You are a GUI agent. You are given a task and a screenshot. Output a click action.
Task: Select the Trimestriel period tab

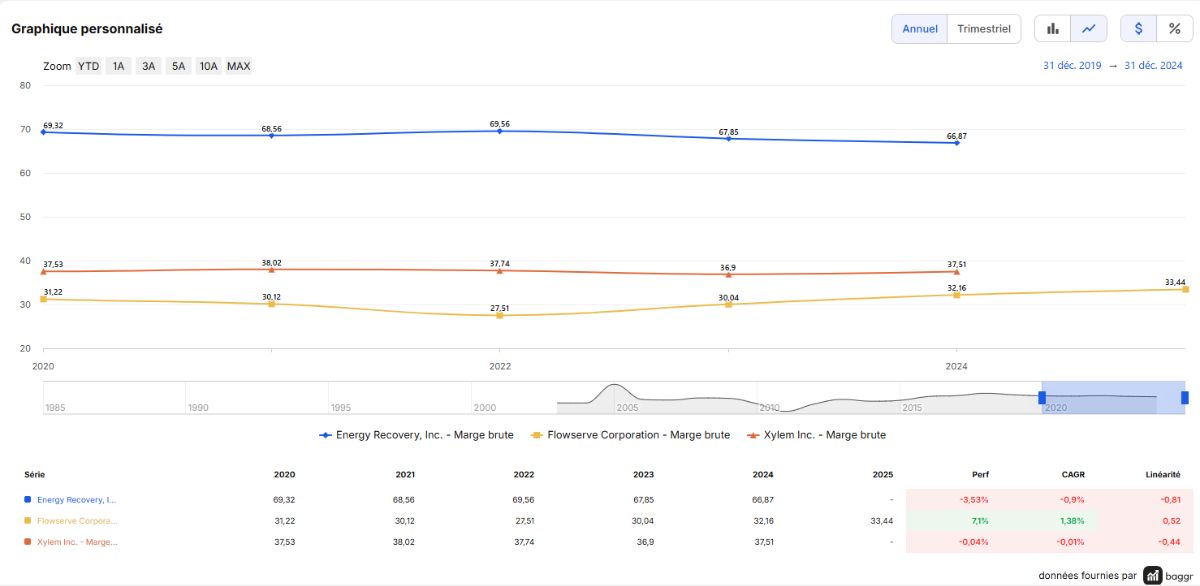tap(984, 29)
